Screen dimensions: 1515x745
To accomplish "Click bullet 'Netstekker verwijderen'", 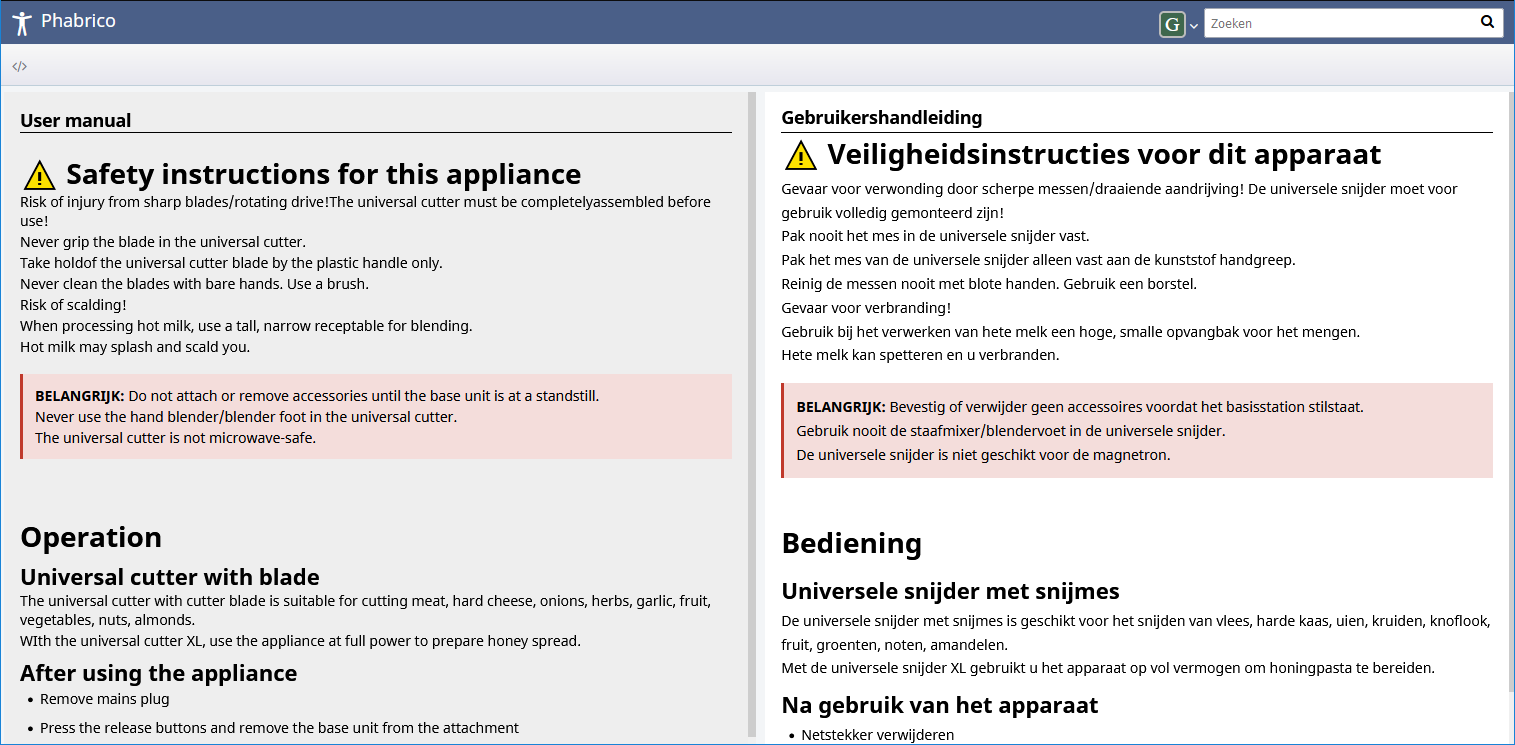I will point(878,735).
